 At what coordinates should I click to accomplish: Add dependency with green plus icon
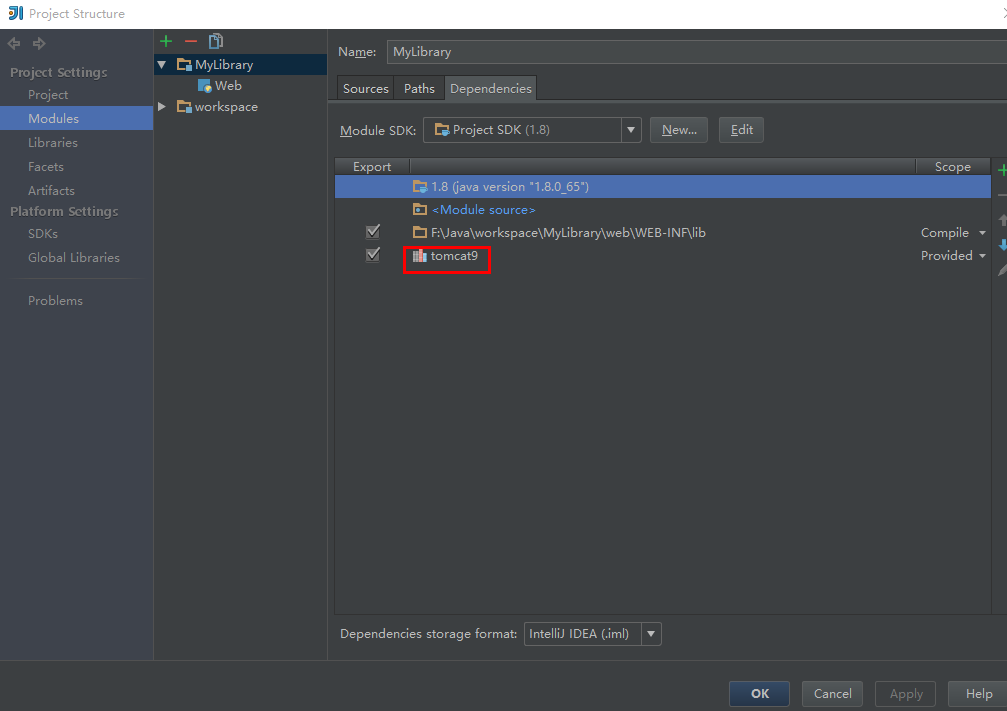(1002, 170)
